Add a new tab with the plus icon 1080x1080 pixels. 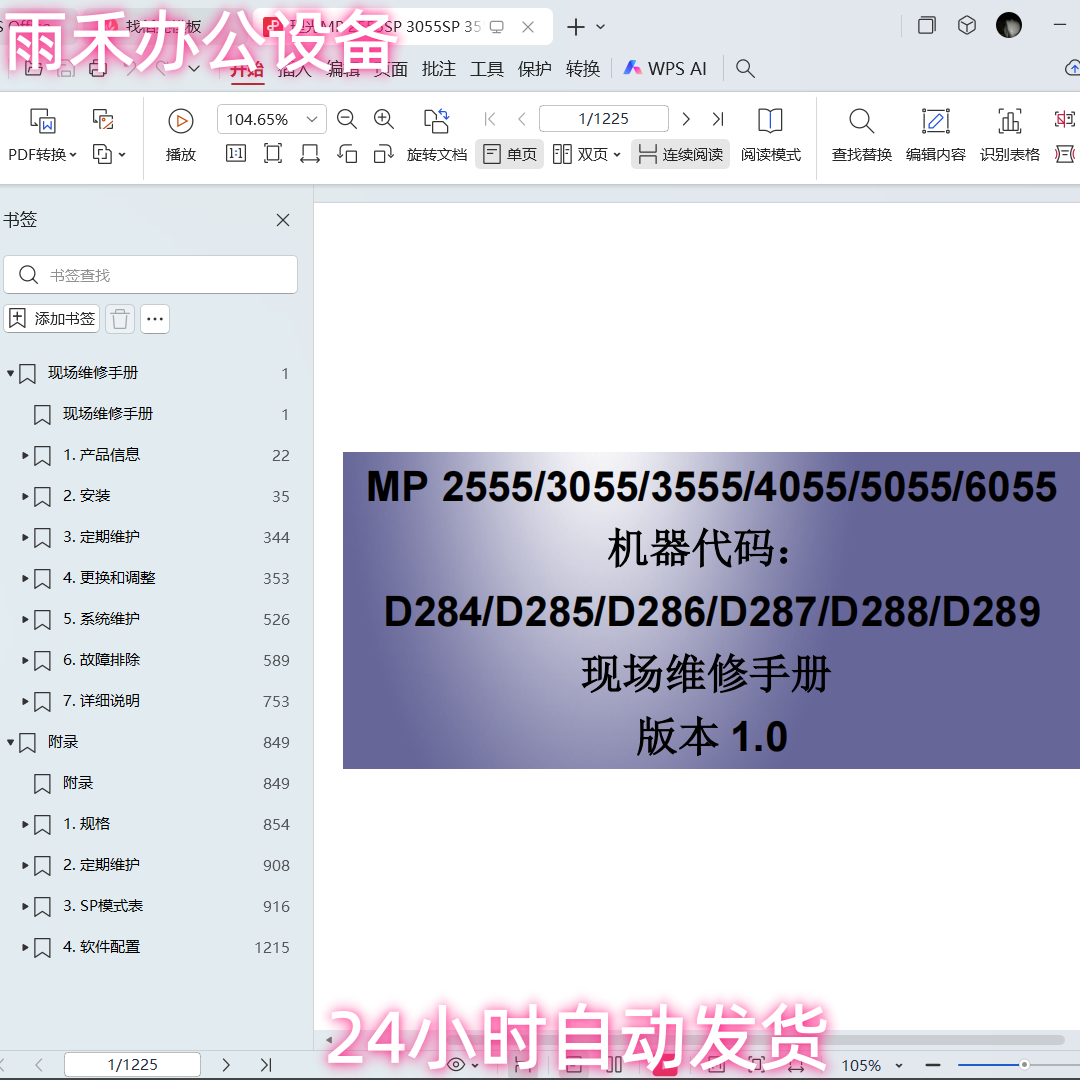tap(575, 27)
